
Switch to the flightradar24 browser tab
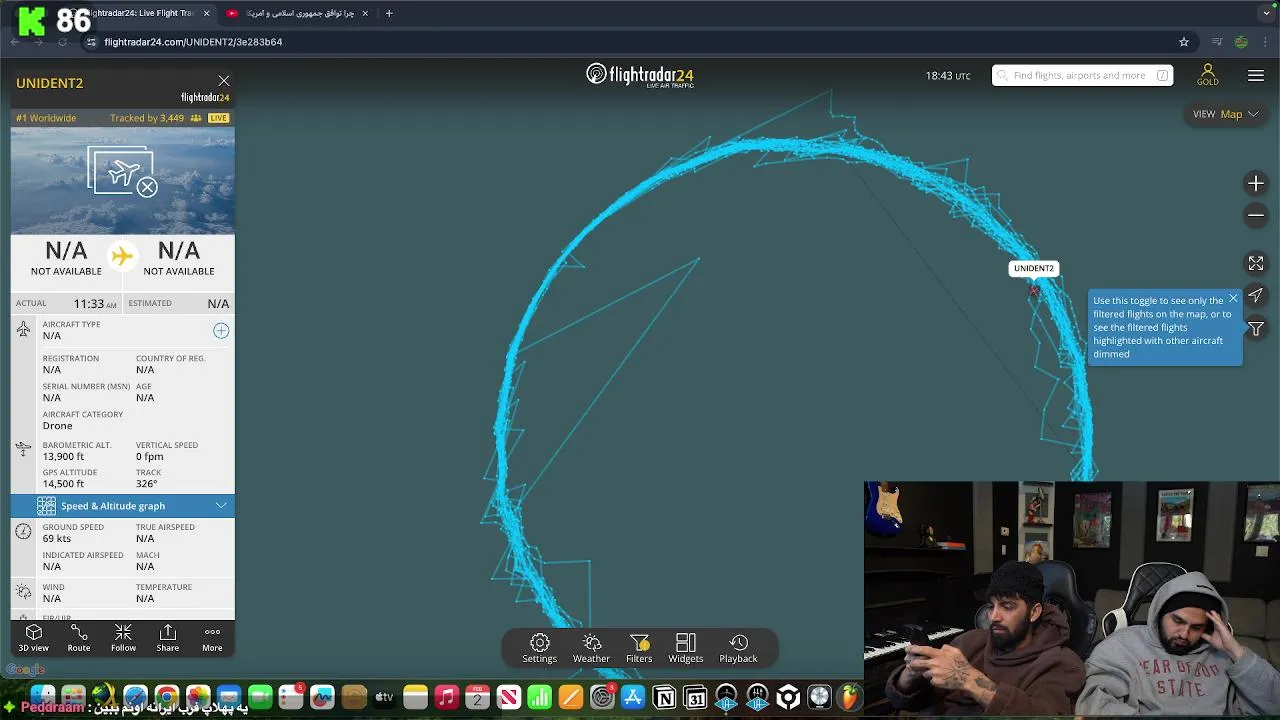pos(140,13)
